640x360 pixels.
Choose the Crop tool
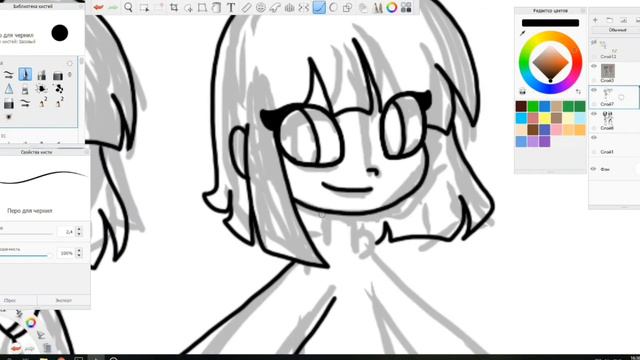(x=174, y=7)
